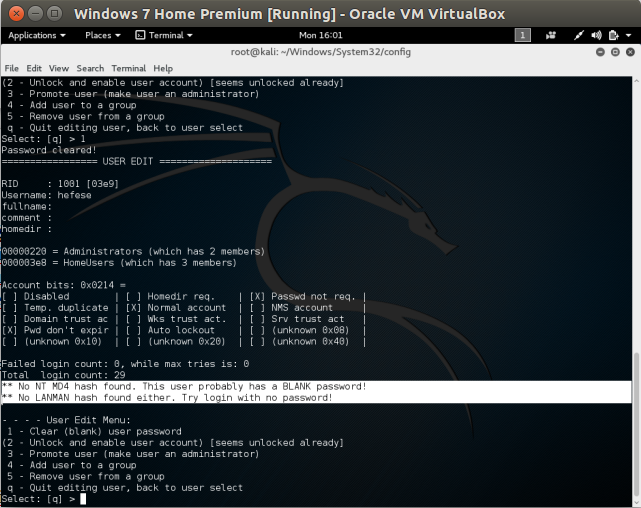Click '000003e8 = HomeUsers' group line

(119, 262)
